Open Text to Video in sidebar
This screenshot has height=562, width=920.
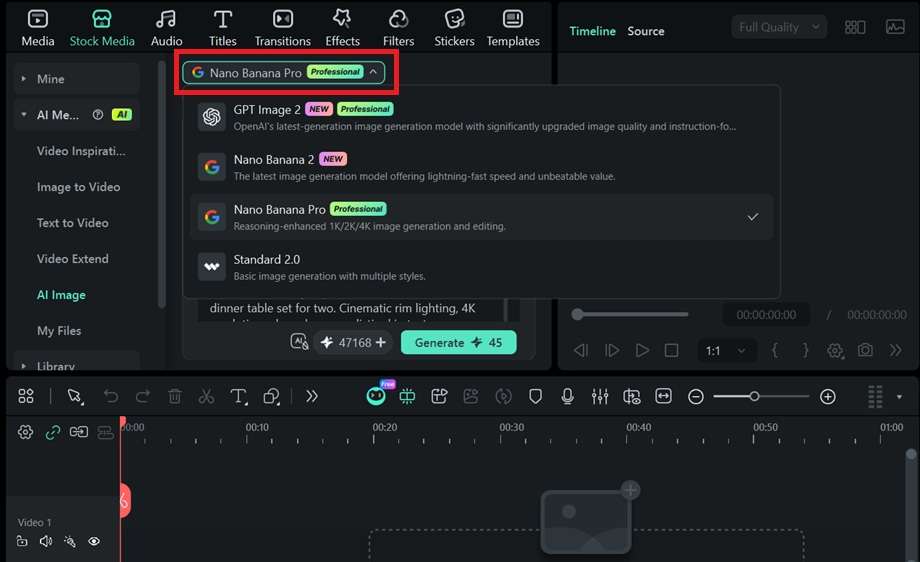click(73, 223)
